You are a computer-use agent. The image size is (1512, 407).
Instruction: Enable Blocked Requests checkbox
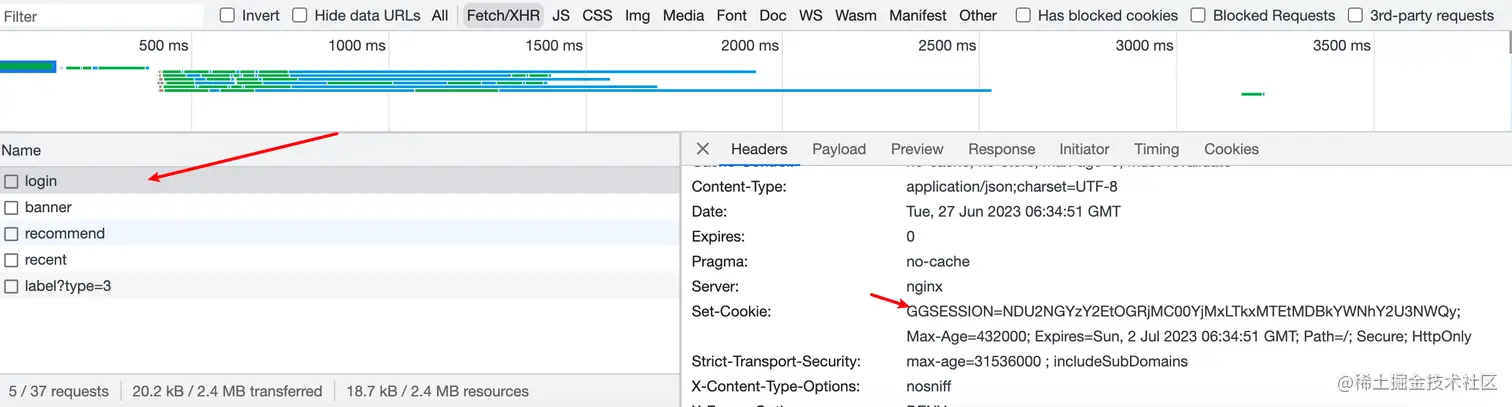[x=1198, y=15]
